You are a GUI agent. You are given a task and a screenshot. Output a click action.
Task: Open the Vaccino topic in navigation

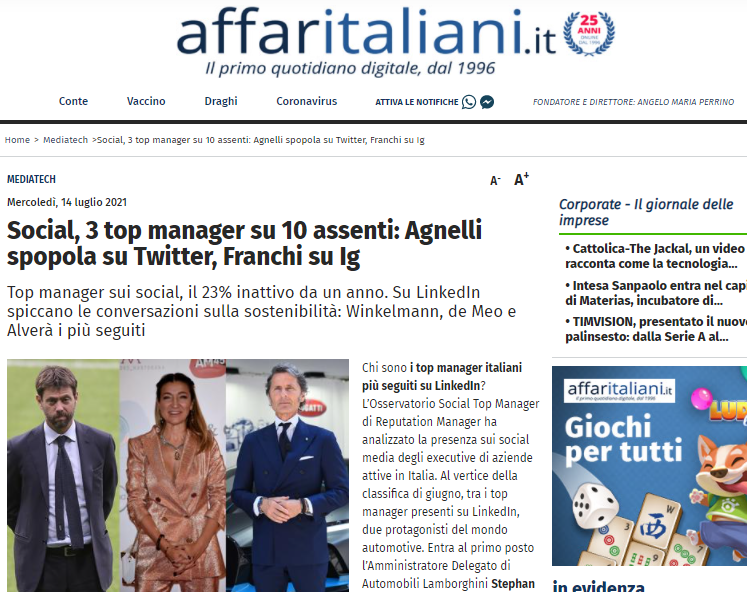click(x=146, y=101)
